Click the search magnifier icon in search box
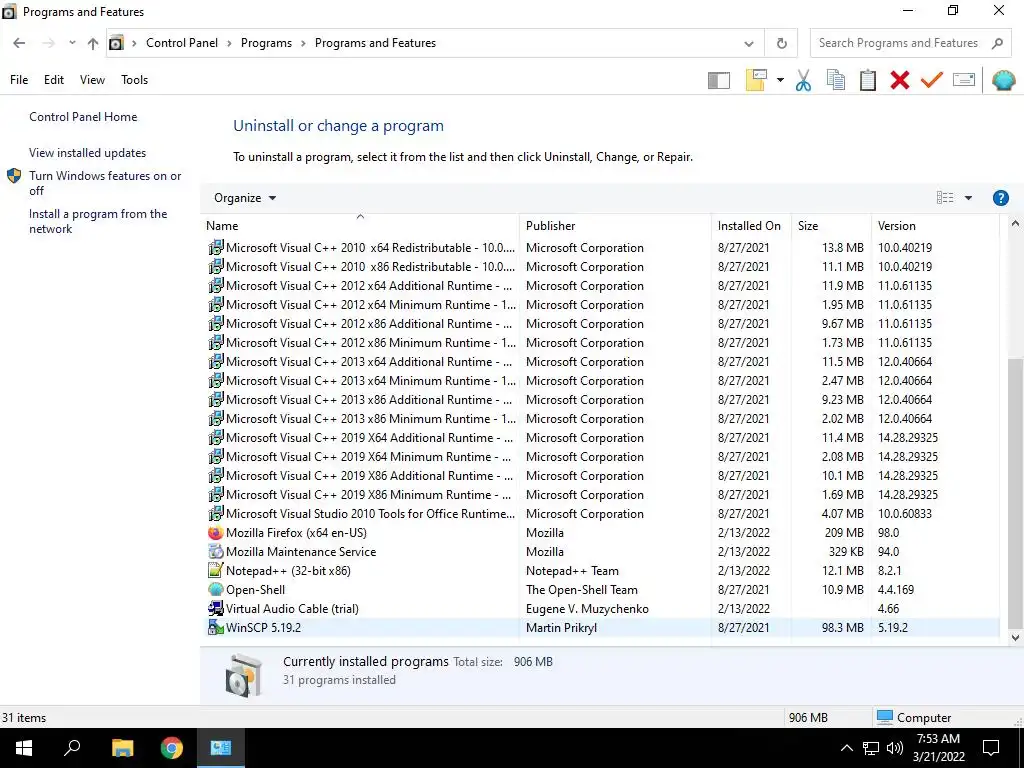 click(x=997, y=43)
